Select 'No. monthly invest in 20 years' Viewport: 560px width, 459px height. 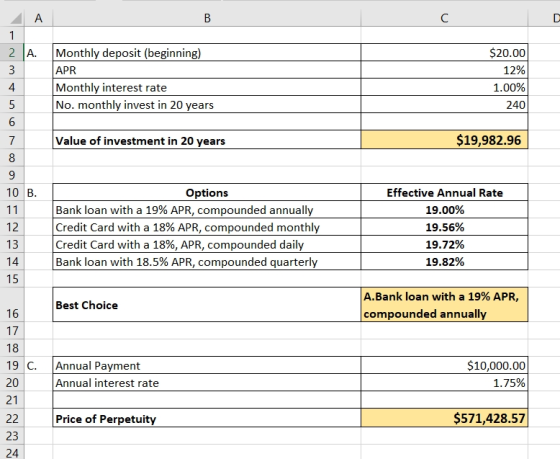(x=207, y=104)
